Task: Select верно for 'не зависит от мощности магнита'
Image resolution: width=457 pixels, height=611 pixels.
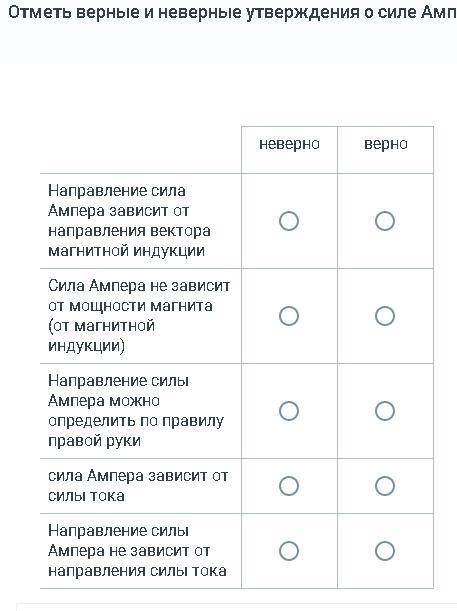Action: click(385, 316)
